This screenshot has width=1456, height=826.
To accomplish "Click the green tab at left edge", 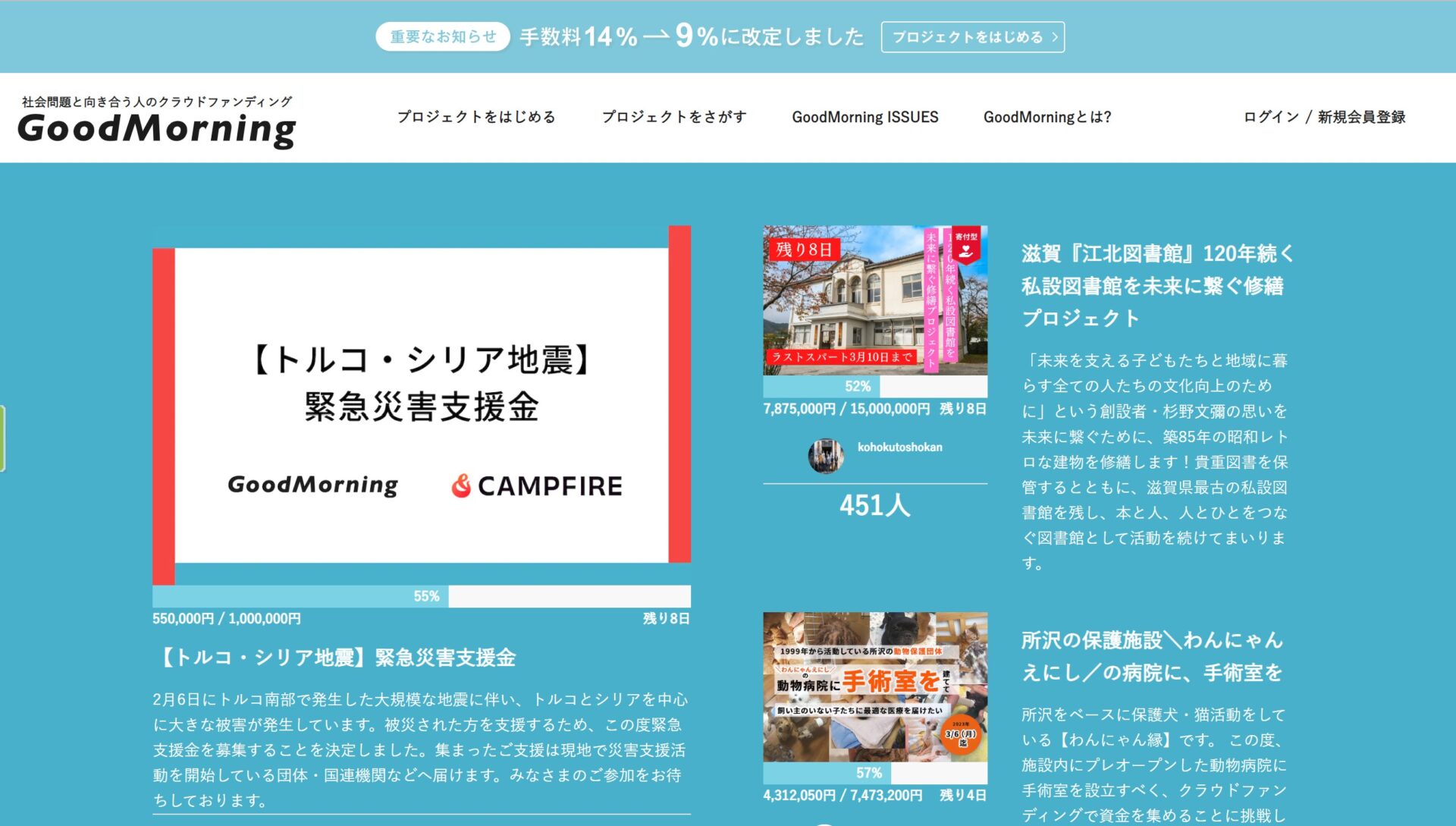I will point(2,438).
